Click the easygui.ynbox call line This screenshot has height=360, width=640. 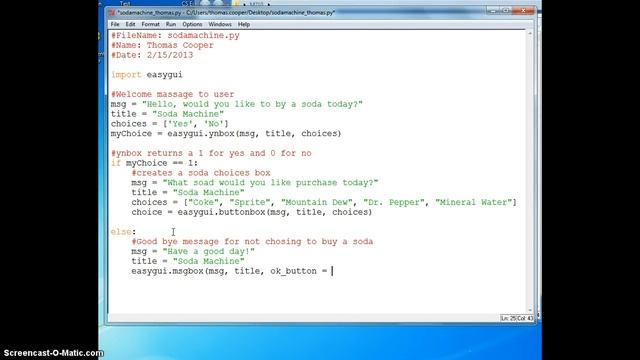pos(226,133)
